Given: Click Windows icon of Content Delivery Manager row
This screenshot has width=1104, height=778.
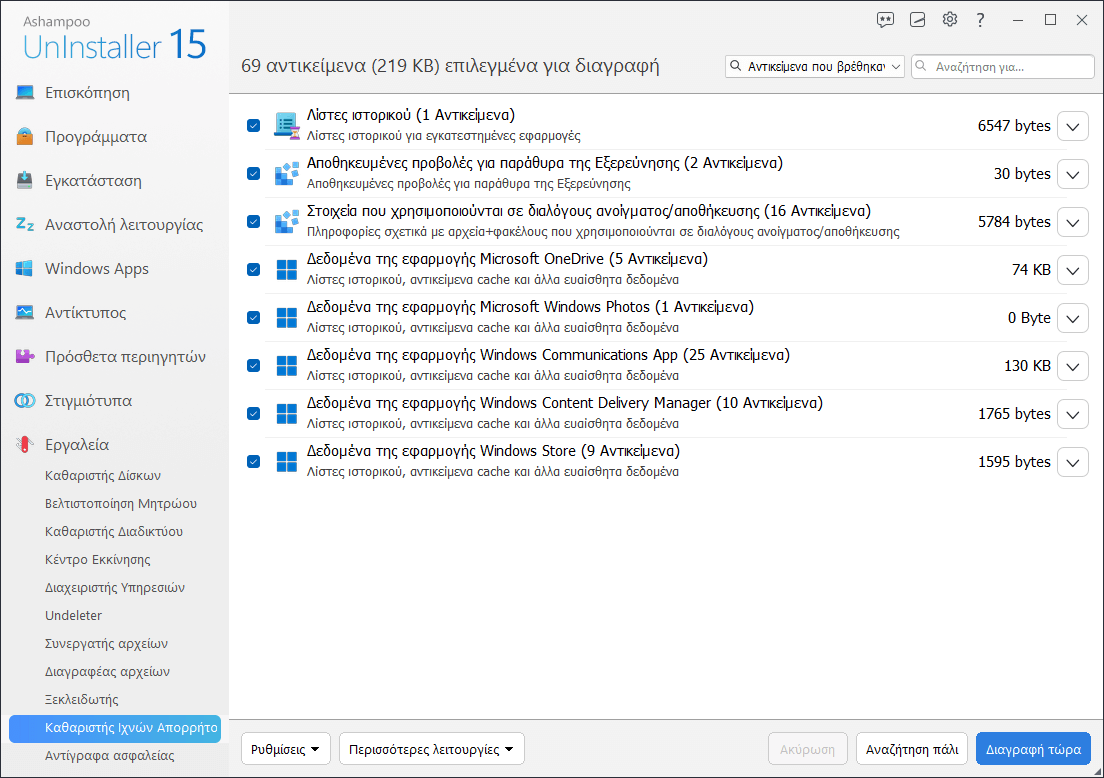Looking at the screenshot, I should coord(287,413).
